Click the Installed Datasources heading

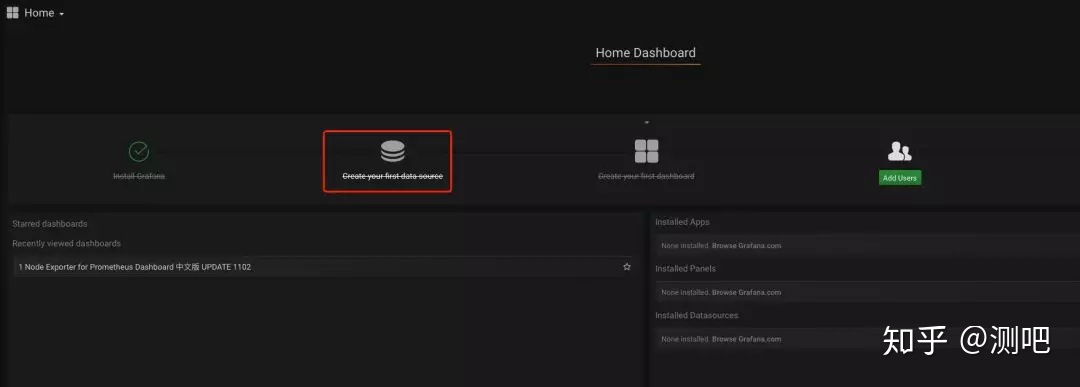point(696,315)
